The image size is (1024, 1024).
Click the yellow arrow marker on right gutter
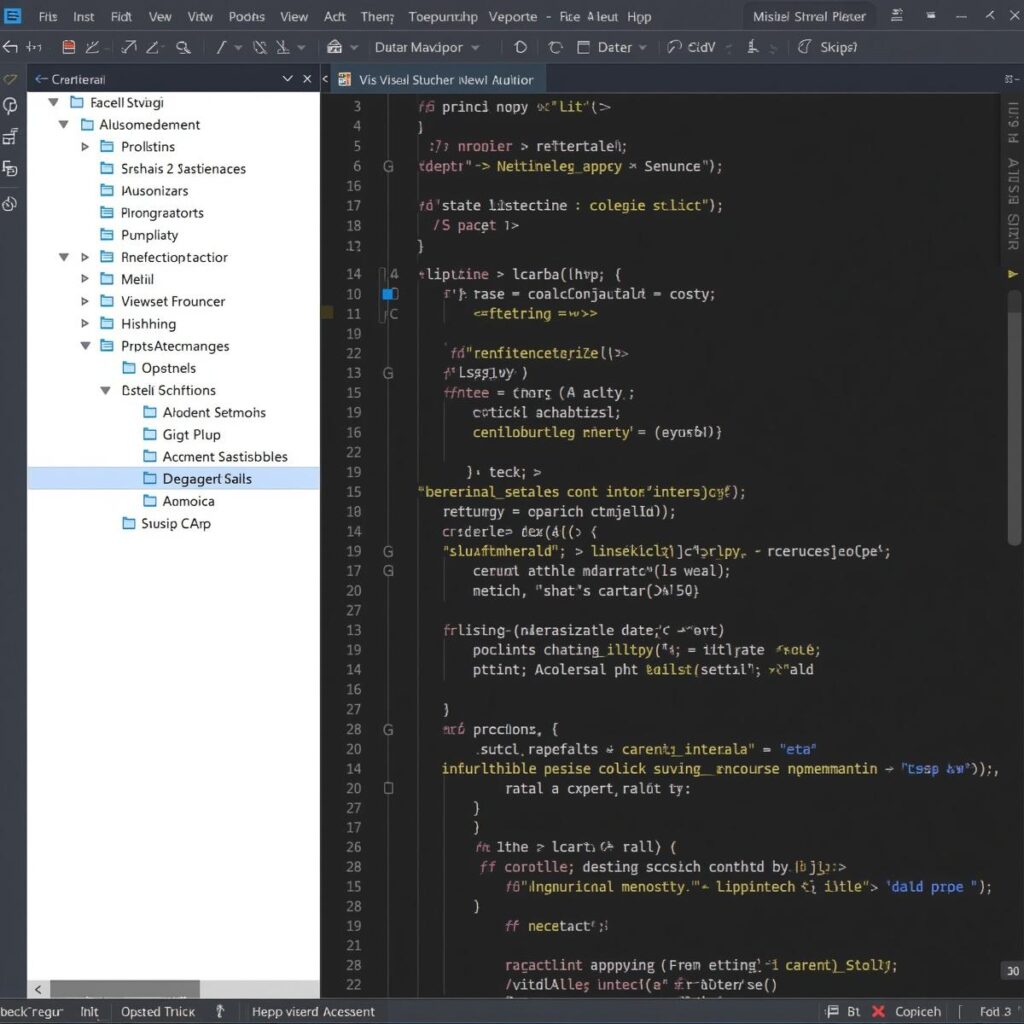1012,274
